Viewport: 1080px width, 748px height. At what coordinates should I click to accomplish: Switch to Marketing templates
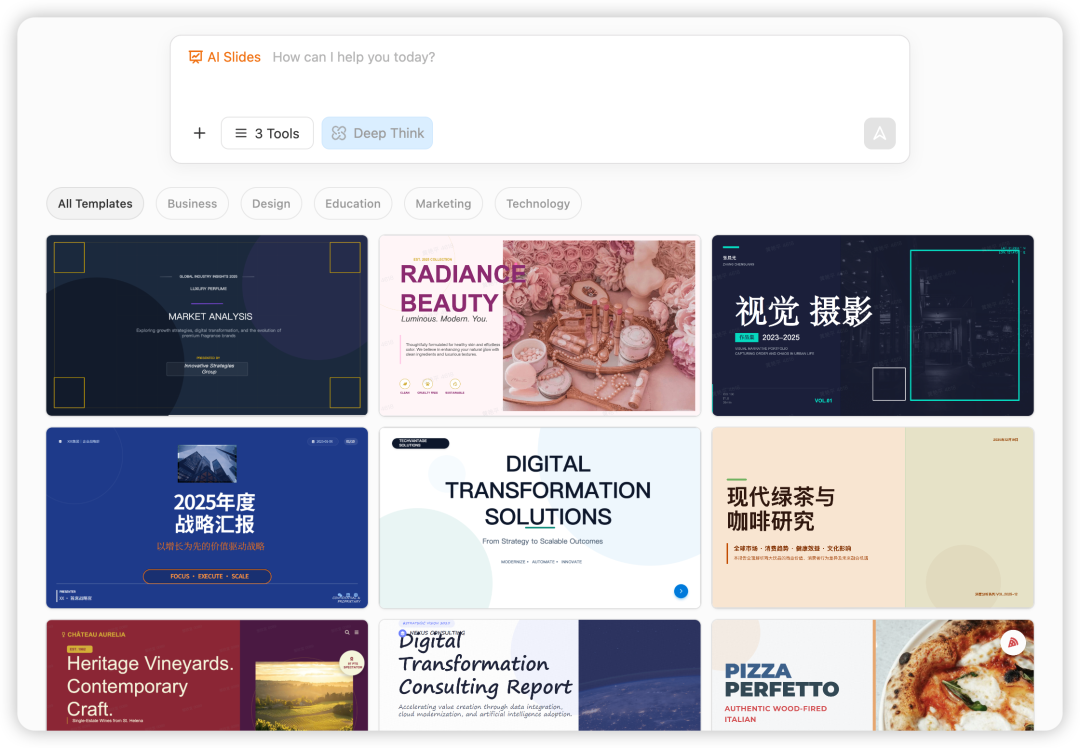point(443,203)
